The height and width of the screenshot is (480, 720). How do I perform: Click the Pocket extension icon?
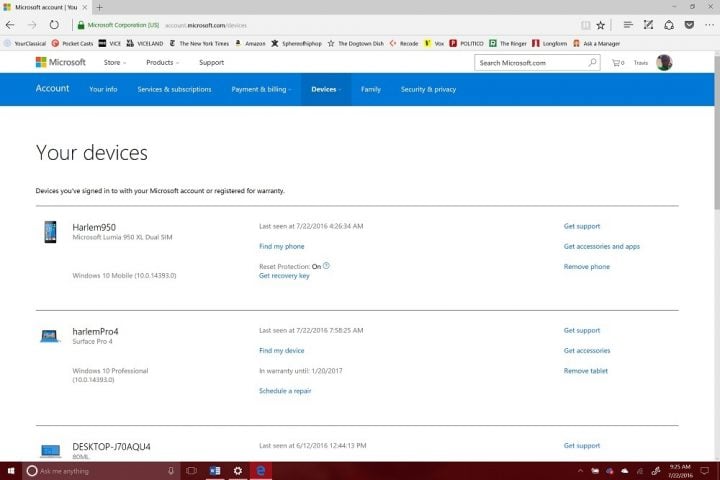pyautogui.click(x=689, y=25)
